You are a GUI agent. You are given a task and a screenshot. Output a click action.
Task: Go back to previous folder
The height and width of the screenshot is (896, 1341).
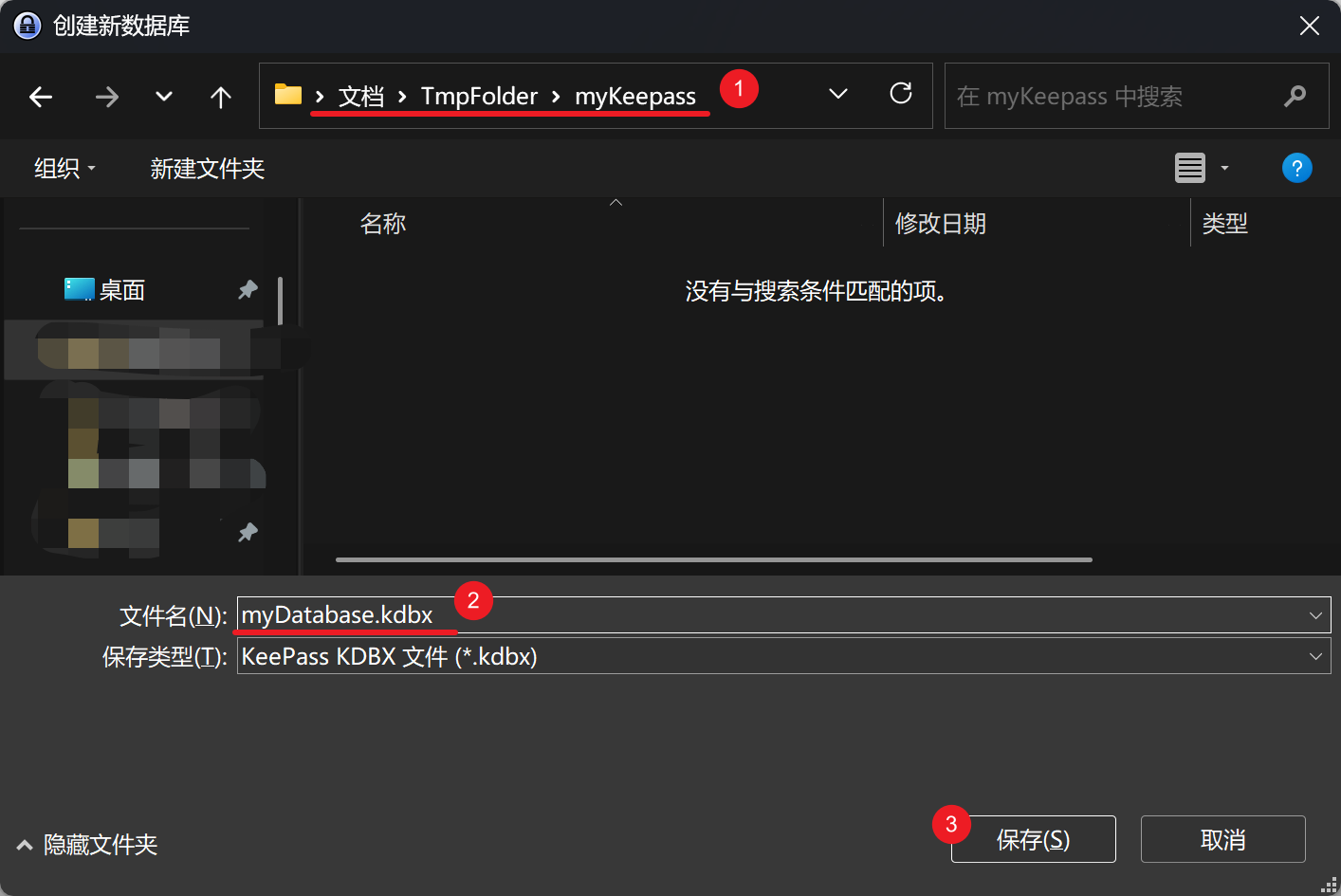pos(41,97)
